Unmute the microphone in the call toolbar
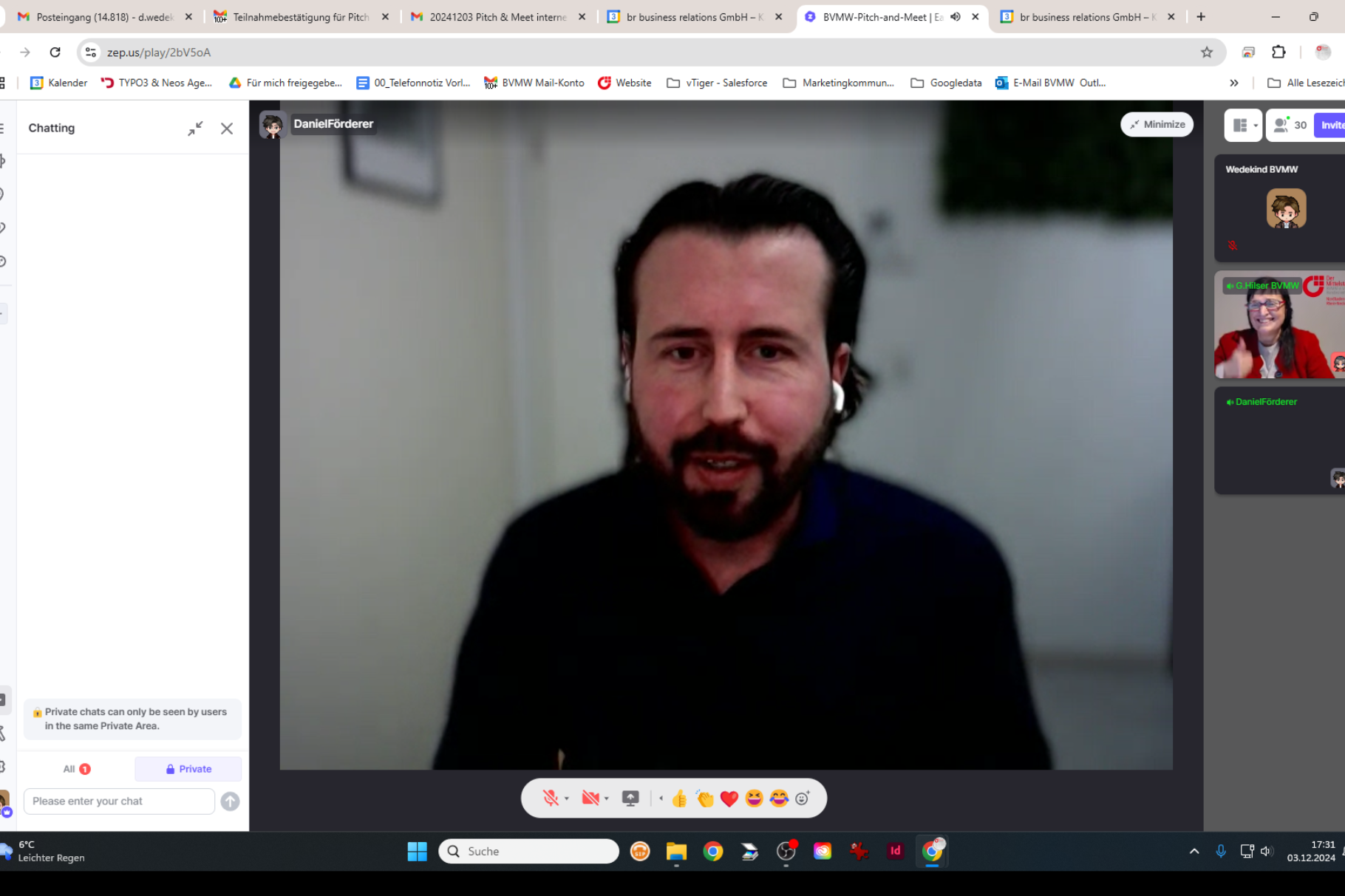The height and width of the screenshot is (896, 1345). click(x=551, y=798)
